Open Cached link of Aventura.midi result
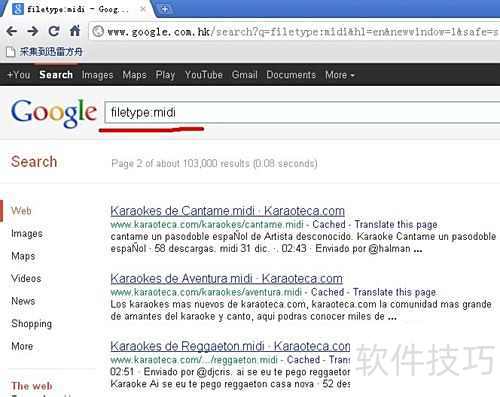500x397 pixels. pos(327,292)
